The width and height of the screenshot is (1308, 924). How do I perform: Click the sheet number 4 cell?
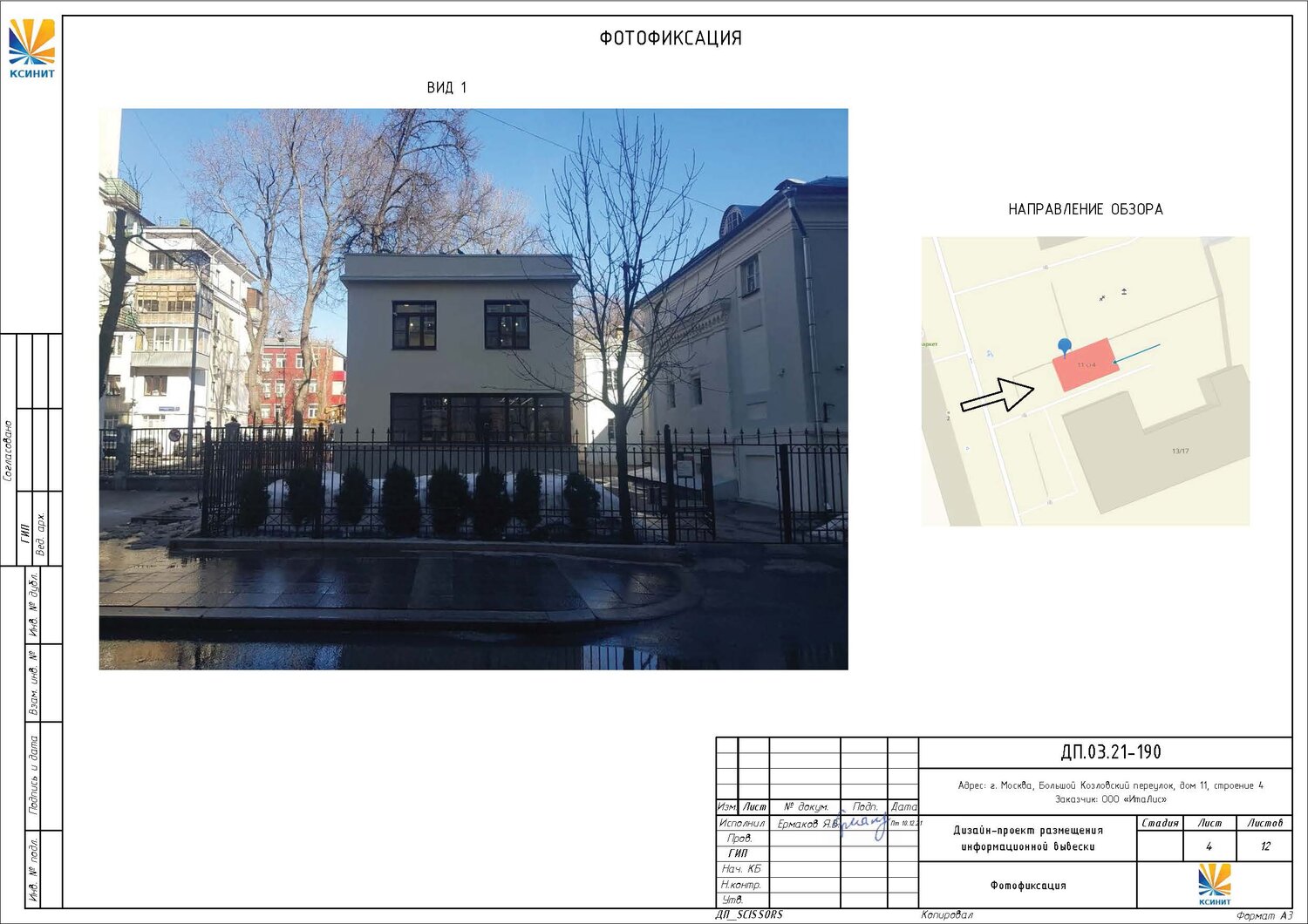coord(1209,846)
